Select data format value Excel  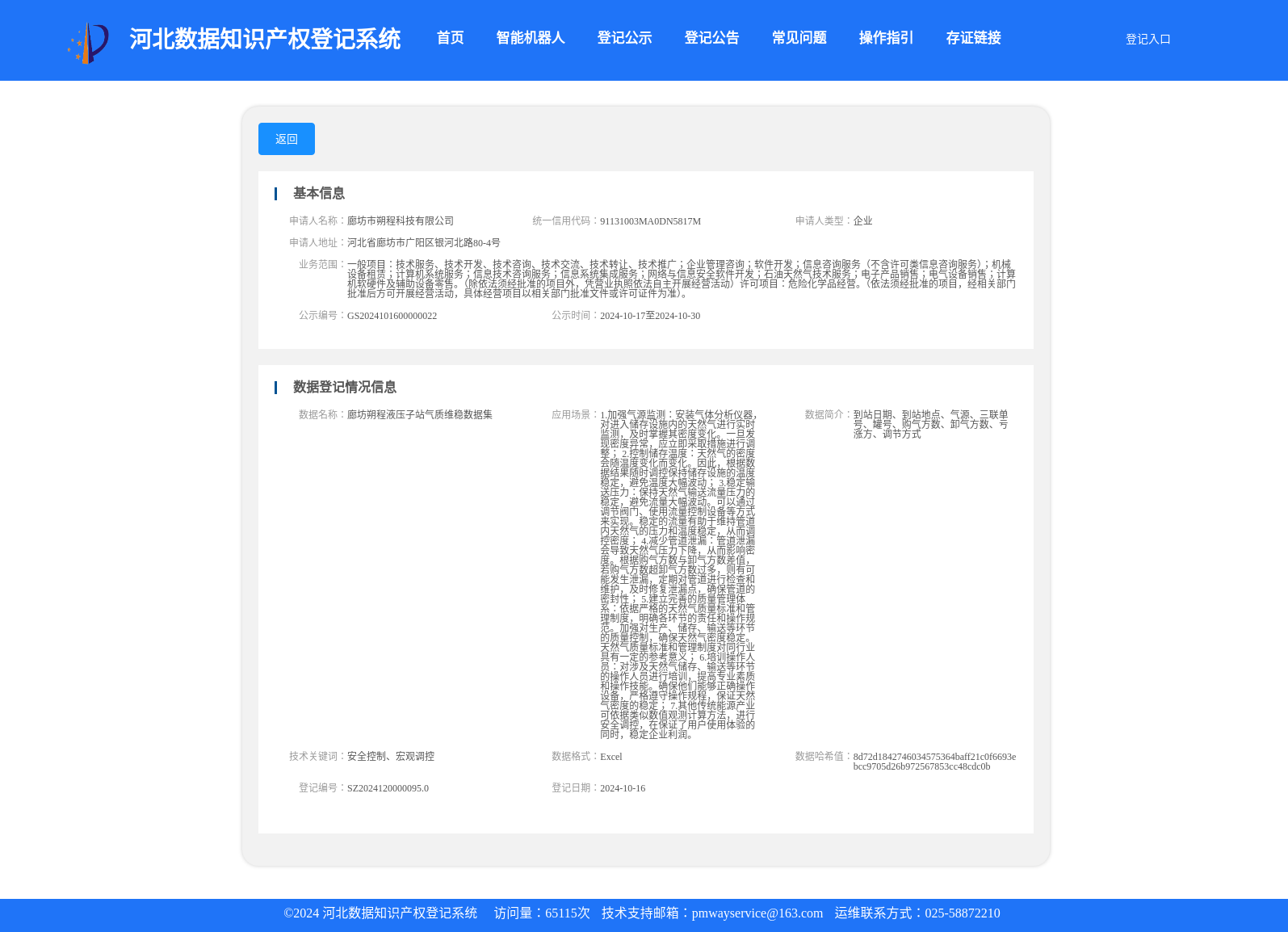point(611,757)
